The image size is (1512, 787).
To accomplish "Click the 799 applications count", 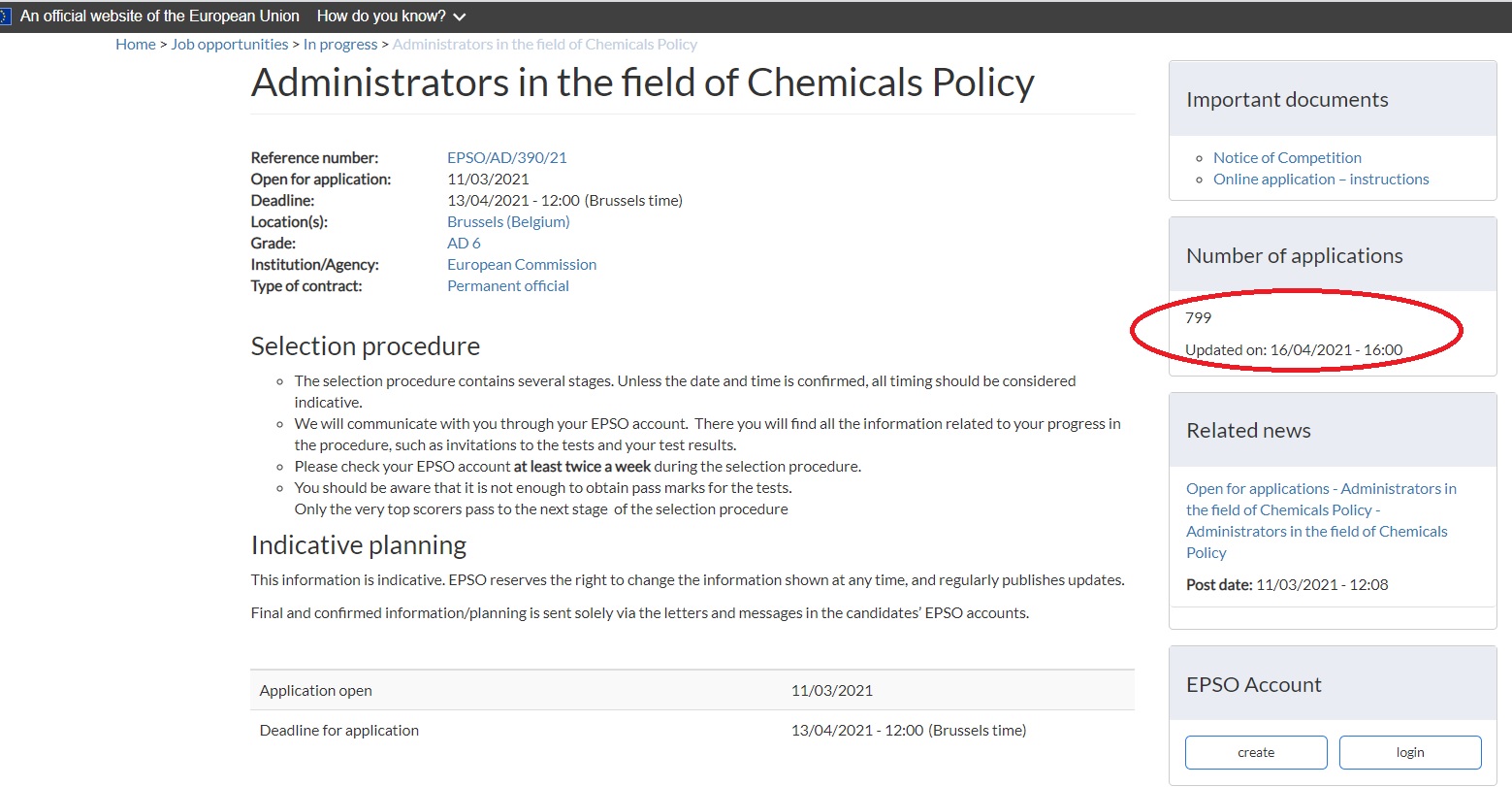I will [1198, 317].
